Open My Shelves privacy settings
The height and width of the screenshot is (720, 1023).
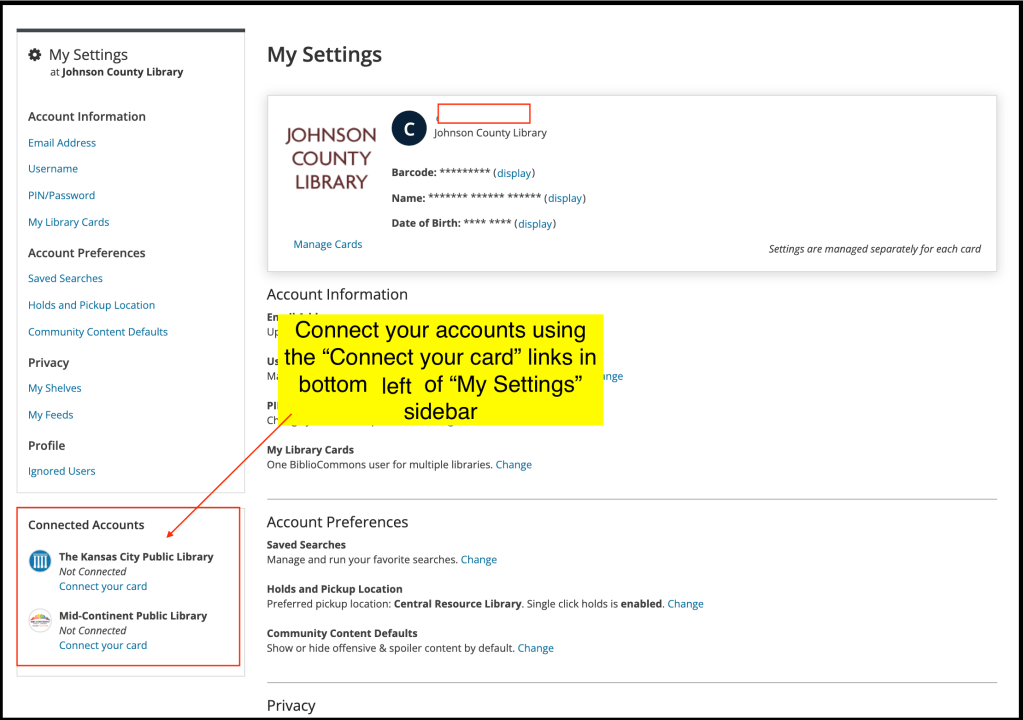(55, 388)
